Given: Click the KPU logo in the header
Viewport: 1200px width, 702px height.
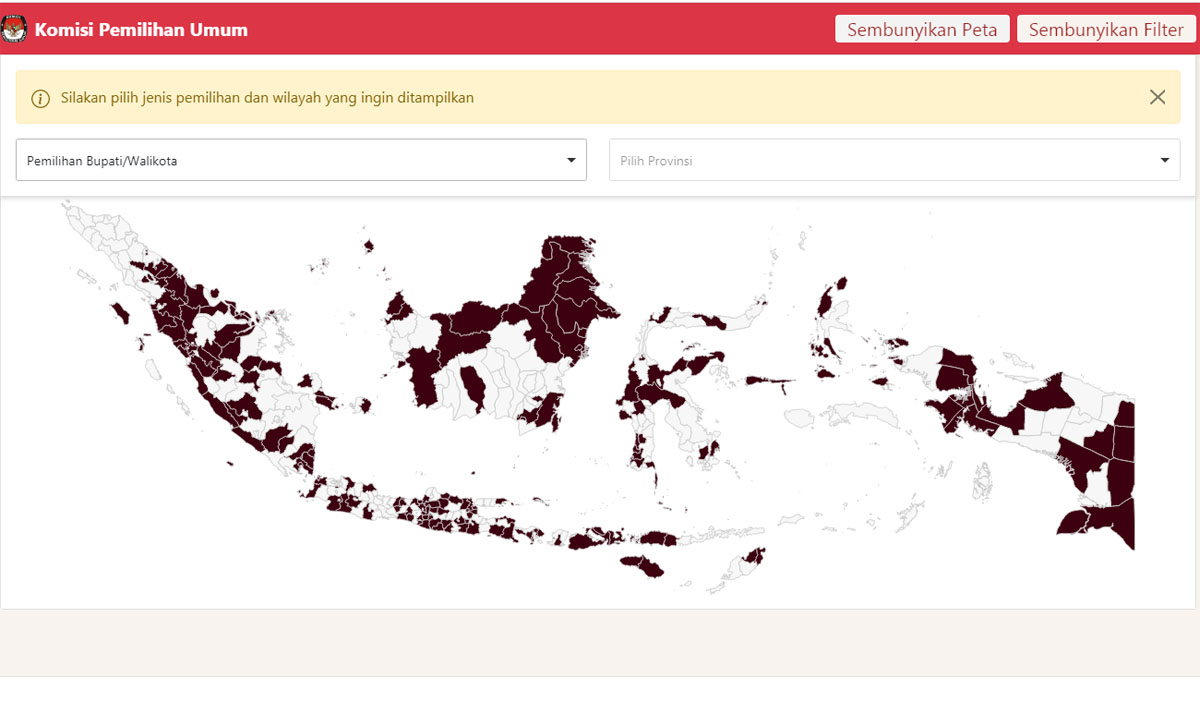Looking at the screenshot, I should click(x=15, y=29).
